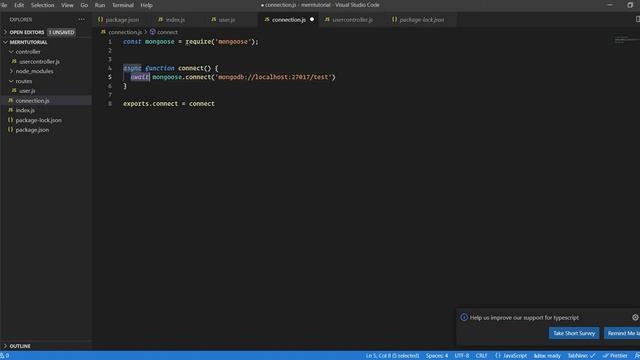Click the problems warning count in status bar

coord(5,356)
